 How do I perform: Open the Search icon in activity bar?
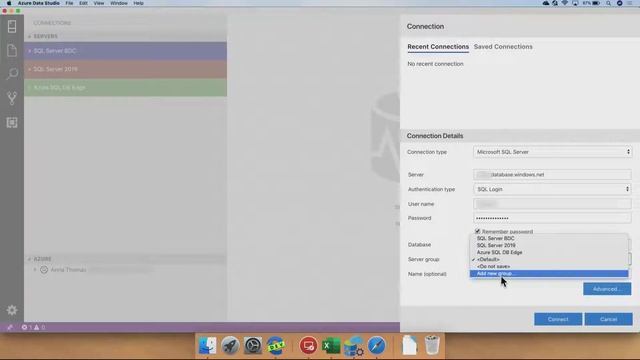(x=12, y=74)
